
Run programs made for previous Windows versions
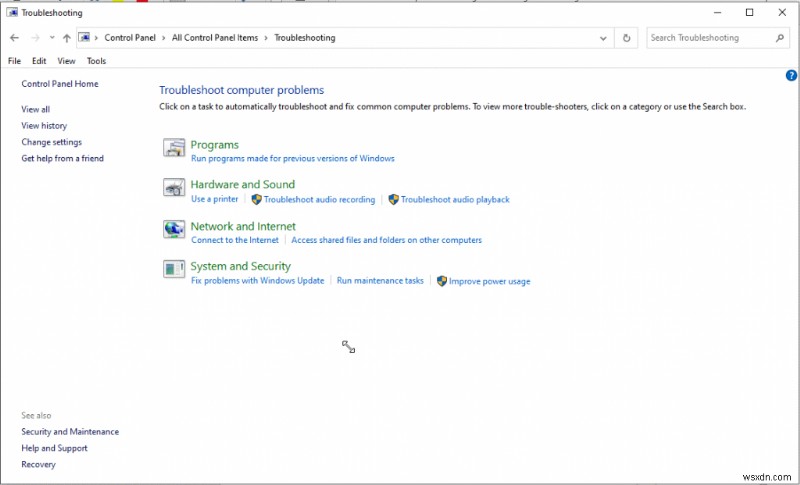[293, 159]
